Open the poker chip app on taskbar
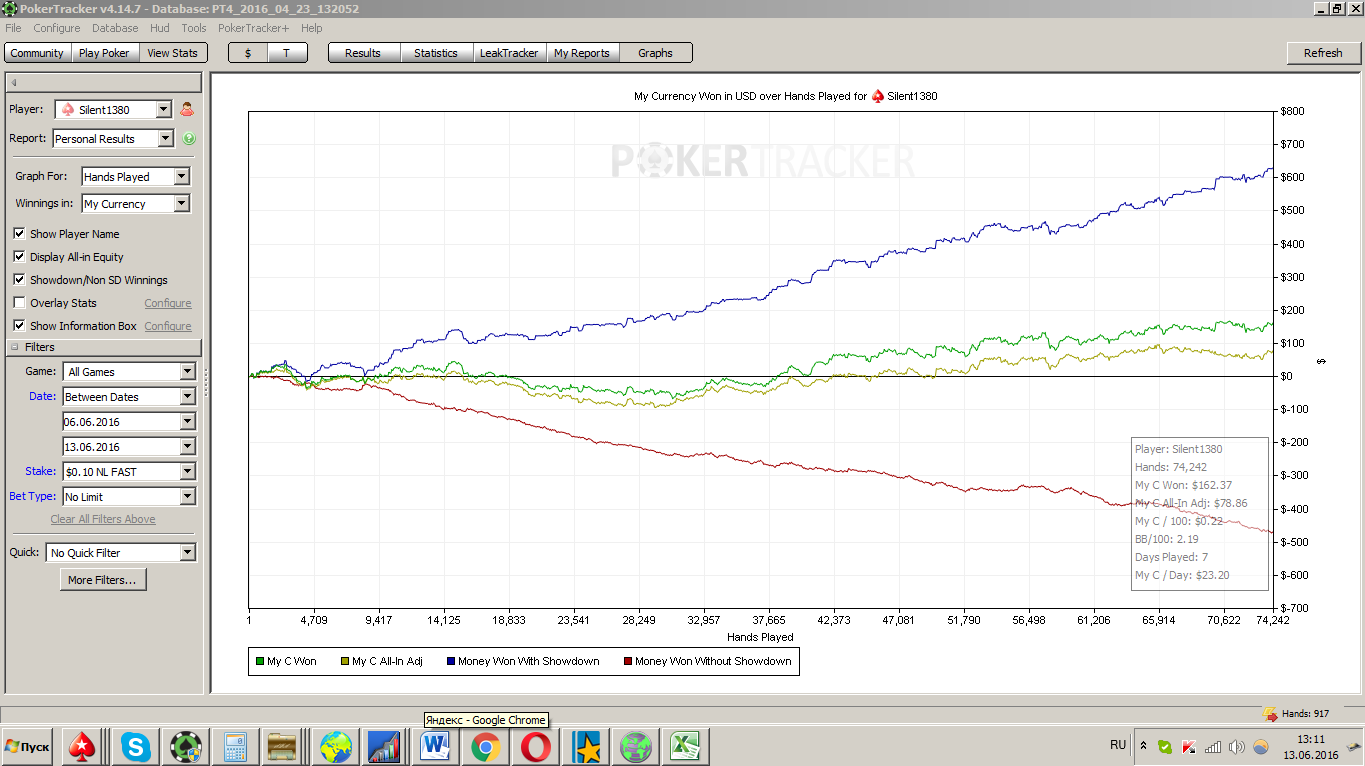Image resolution: width=1365 pixels, height=766 pixels. pos(184,747)
